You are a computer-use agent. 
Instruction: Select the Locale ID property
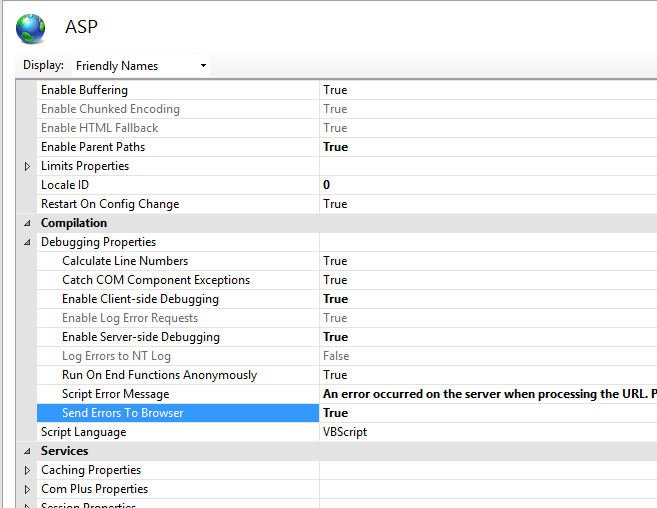click(x=178, y=185)
